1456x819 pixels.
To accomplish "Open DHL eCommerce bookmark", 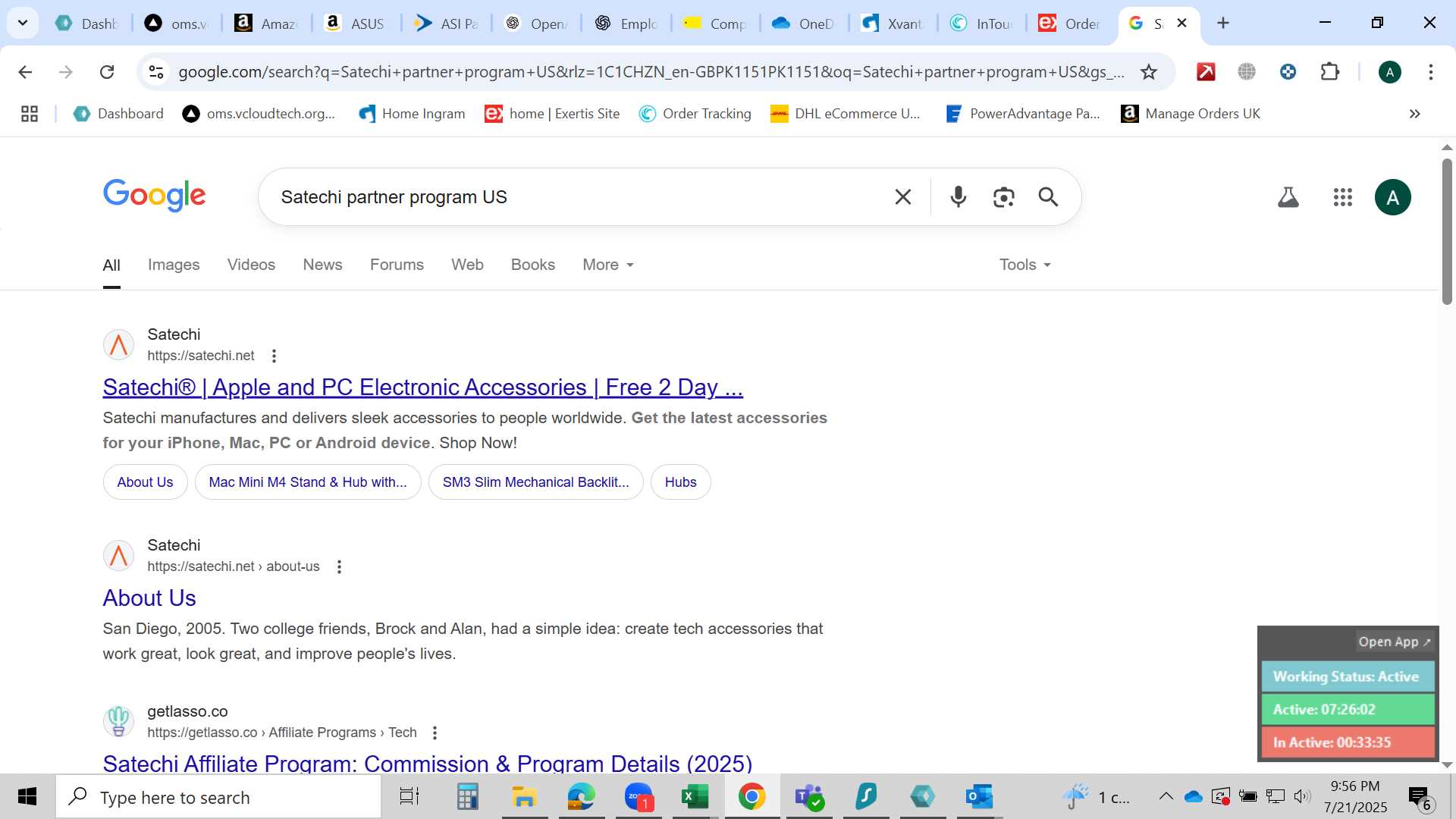I will pyautogui.click(x=846, y=114).
